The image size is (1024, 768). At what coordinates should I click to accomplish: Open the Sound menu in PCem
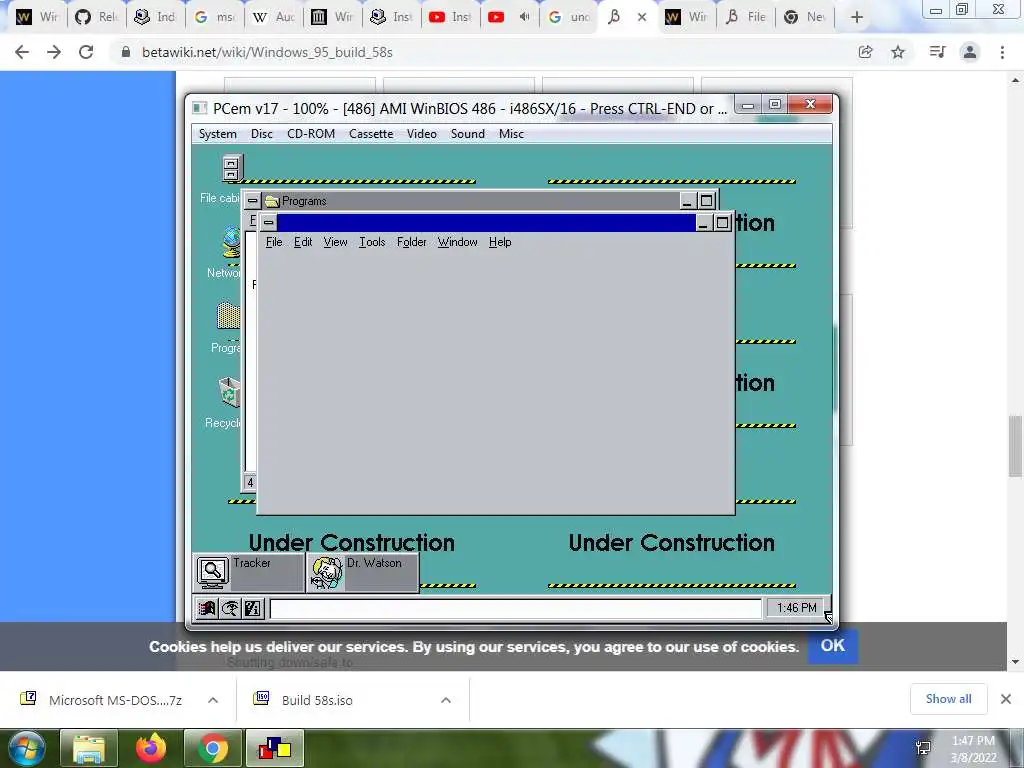pyautogui.click(x=468, y=134)
